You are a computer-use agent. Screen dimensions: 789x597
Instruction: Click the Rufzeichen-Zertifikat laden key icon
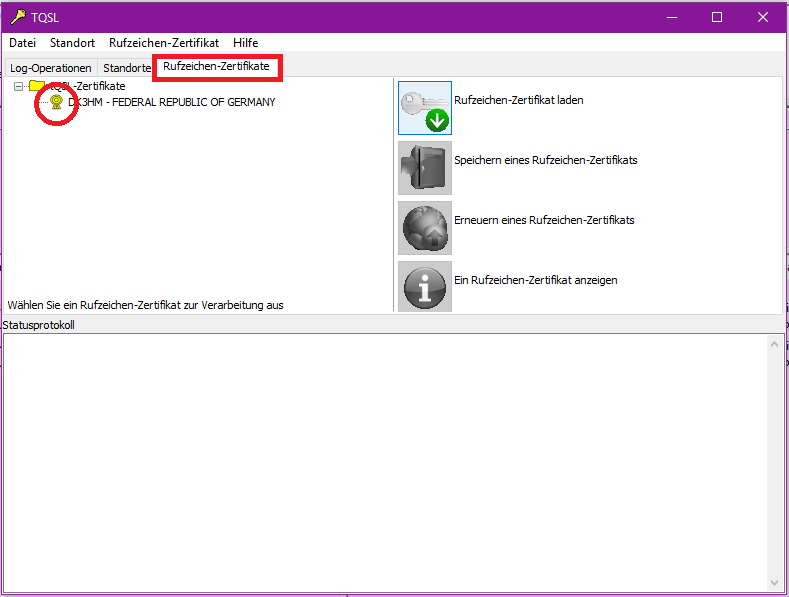(425, 108)
